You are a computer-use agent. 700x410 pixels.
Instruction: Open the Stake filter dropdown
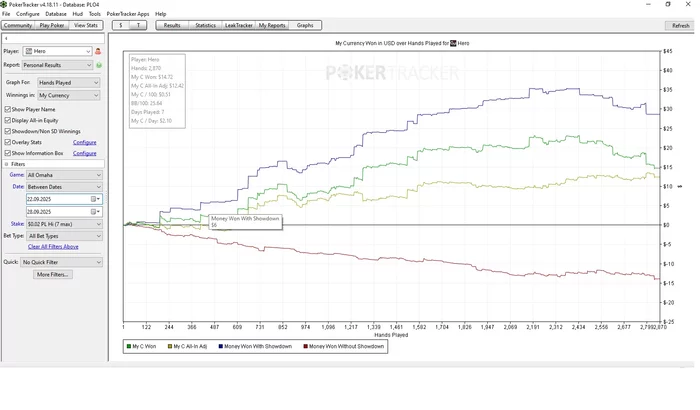coord(64,224)
